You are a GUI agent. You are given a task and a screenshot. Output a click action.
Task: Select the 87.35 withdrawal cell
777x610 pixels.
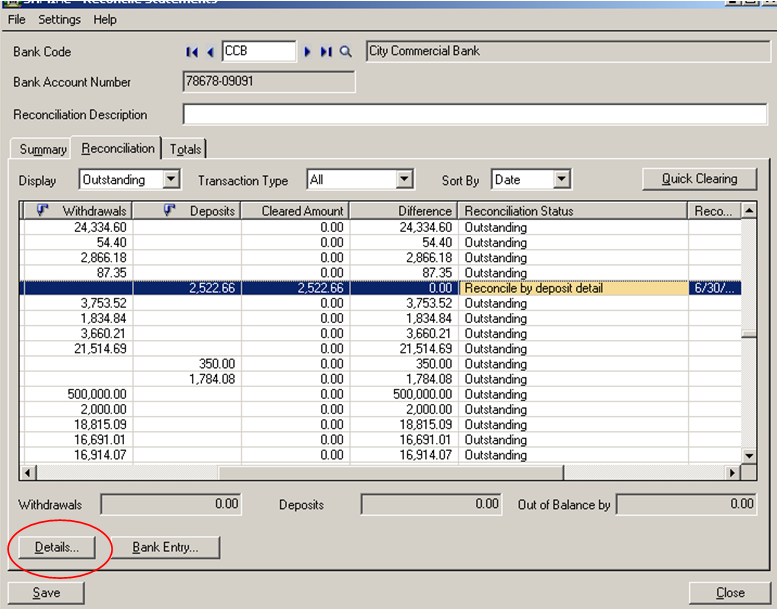coord(78,273)
